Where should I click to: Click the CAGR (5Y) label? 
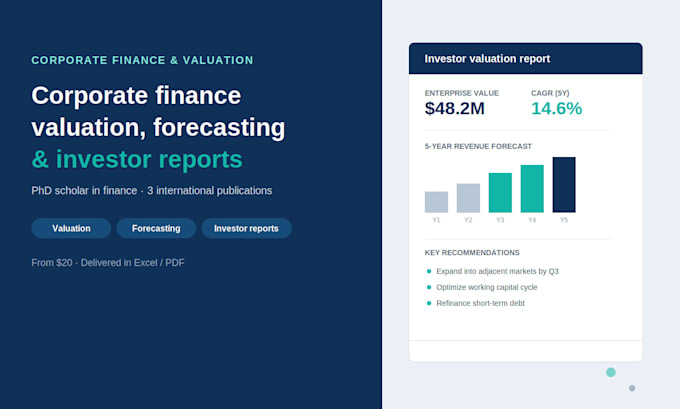550,93
